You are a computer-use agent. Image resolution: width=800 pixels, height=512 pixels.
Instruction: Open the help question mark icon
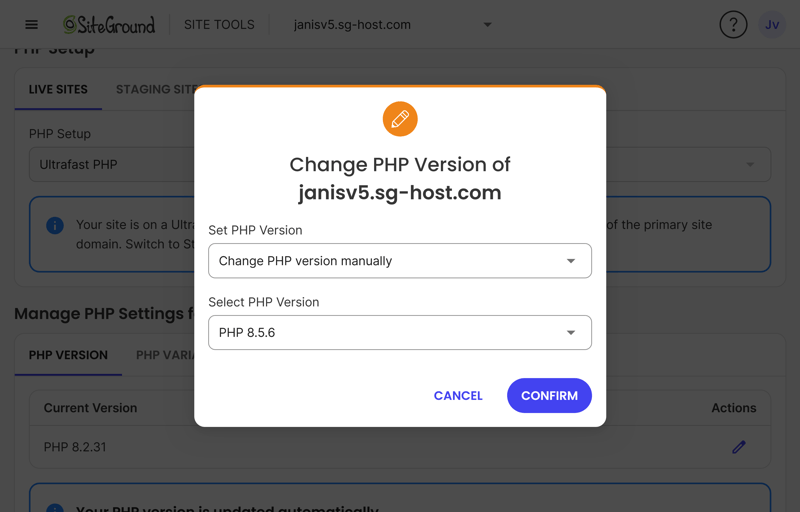pyautogui.click(x=733, y=24)
